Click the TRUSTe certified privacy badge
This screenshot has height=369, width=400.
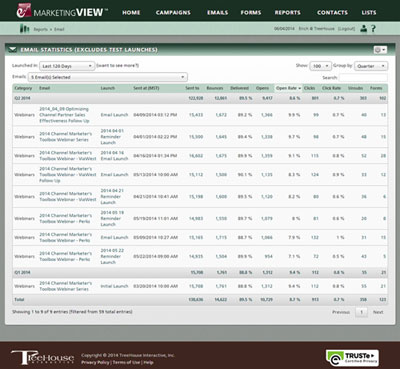352,358
